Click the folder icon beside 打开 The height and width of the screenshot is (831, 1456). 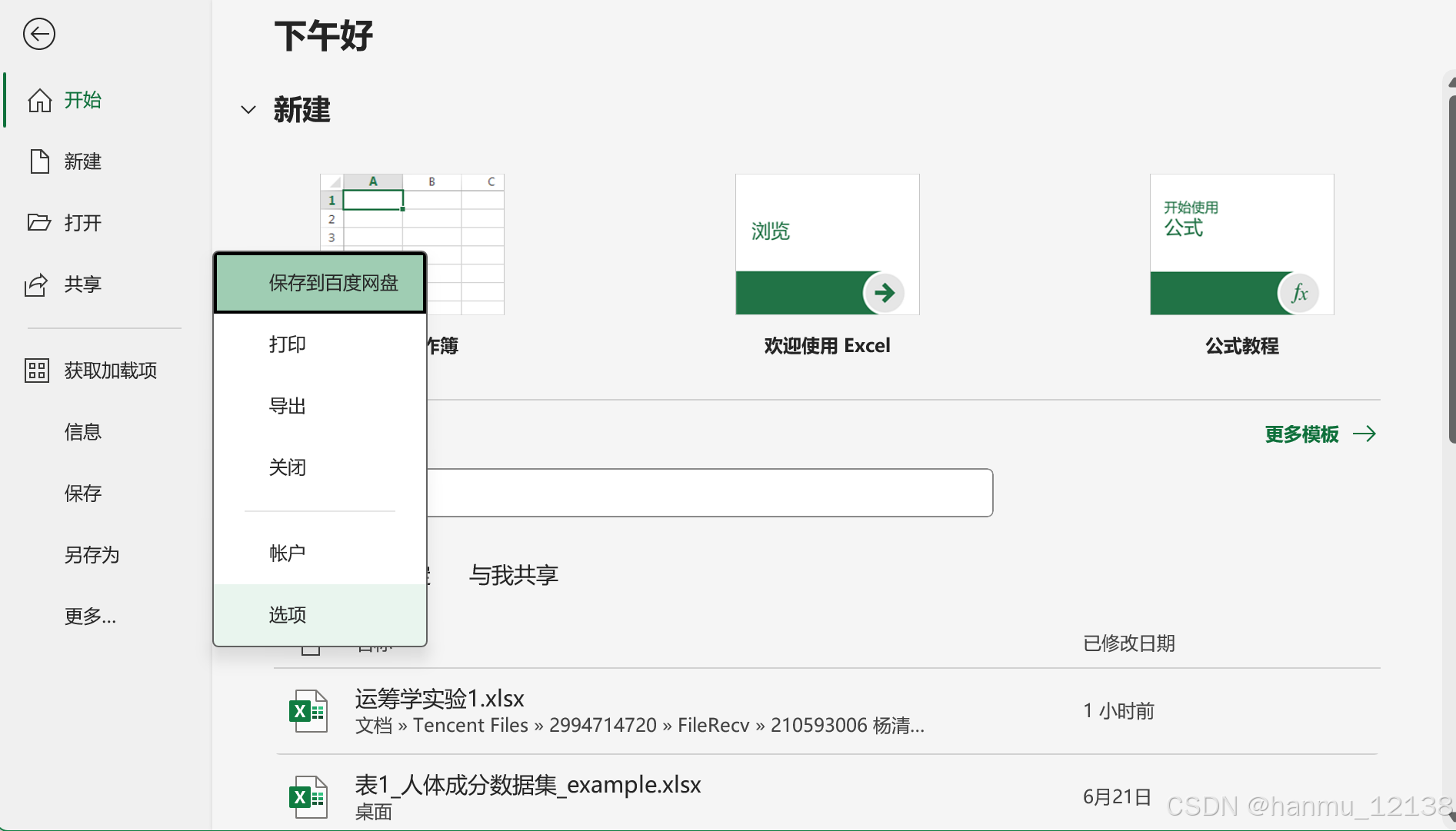pyautogui.click(x=39, y=222)
